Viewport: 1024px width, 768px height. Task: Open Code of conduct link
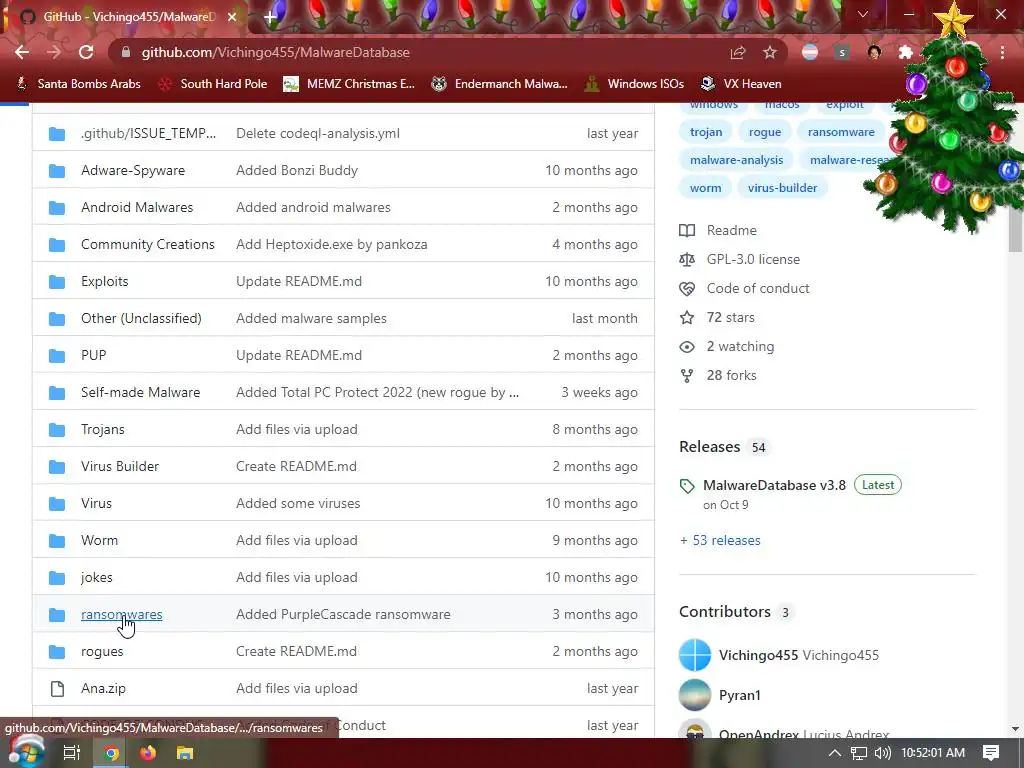pyautogui.click(x=758, y=289)
